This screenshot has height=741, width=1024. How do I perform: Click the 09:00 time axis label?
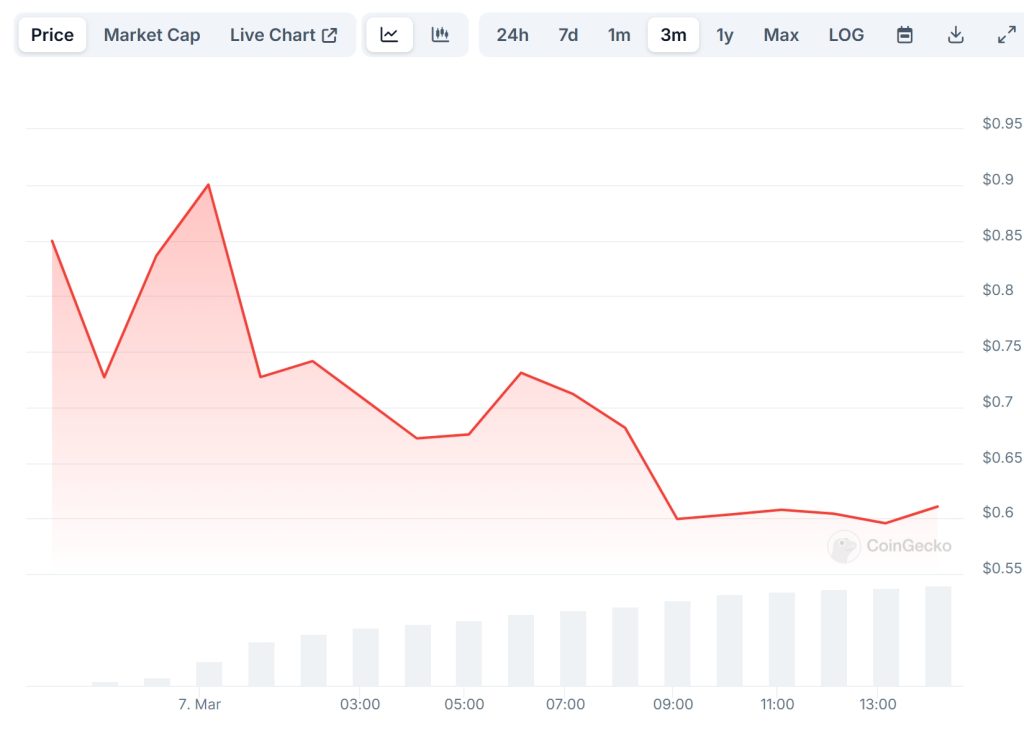pyautogui.click(x=673, y=704)
